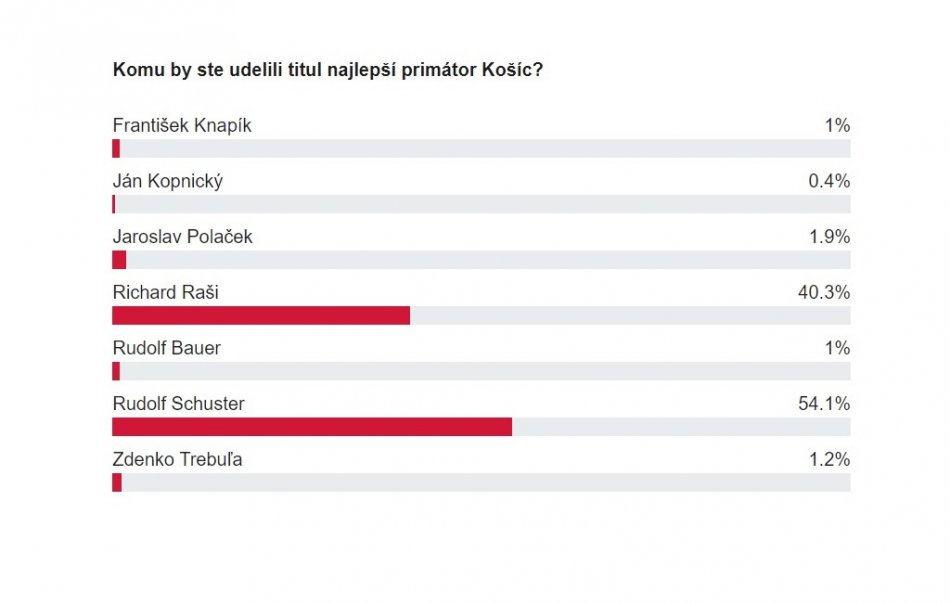Click Richard Raši's red progress bar
Image resolution: width=950 pixels, height=604 pixels.
[x=260, y=316]
